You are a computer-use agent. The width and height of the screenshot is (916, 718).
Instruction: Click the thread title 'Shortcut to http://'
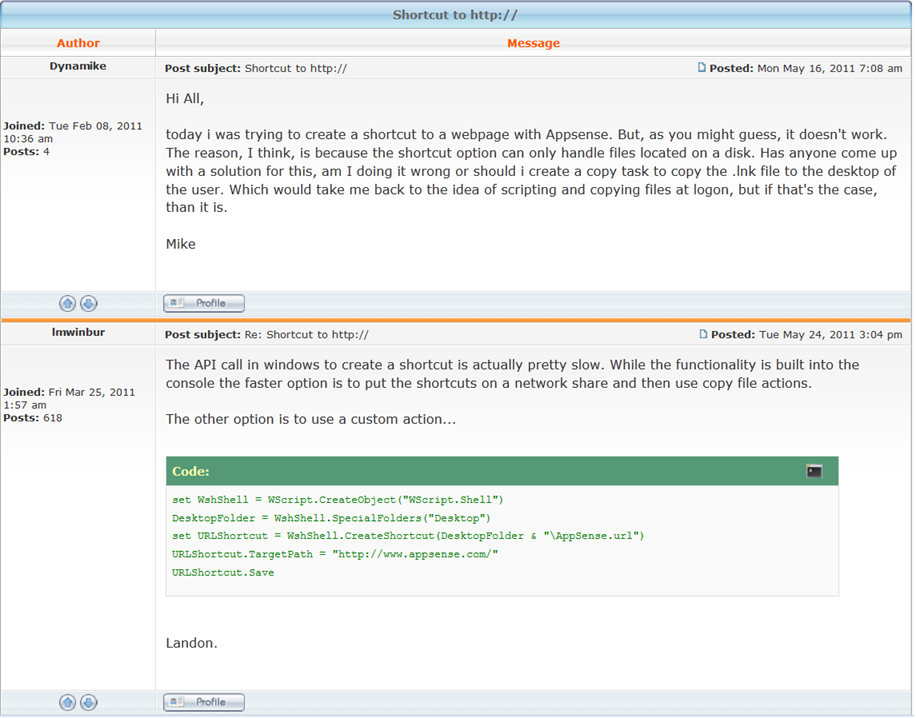click(x=455, y=15)
